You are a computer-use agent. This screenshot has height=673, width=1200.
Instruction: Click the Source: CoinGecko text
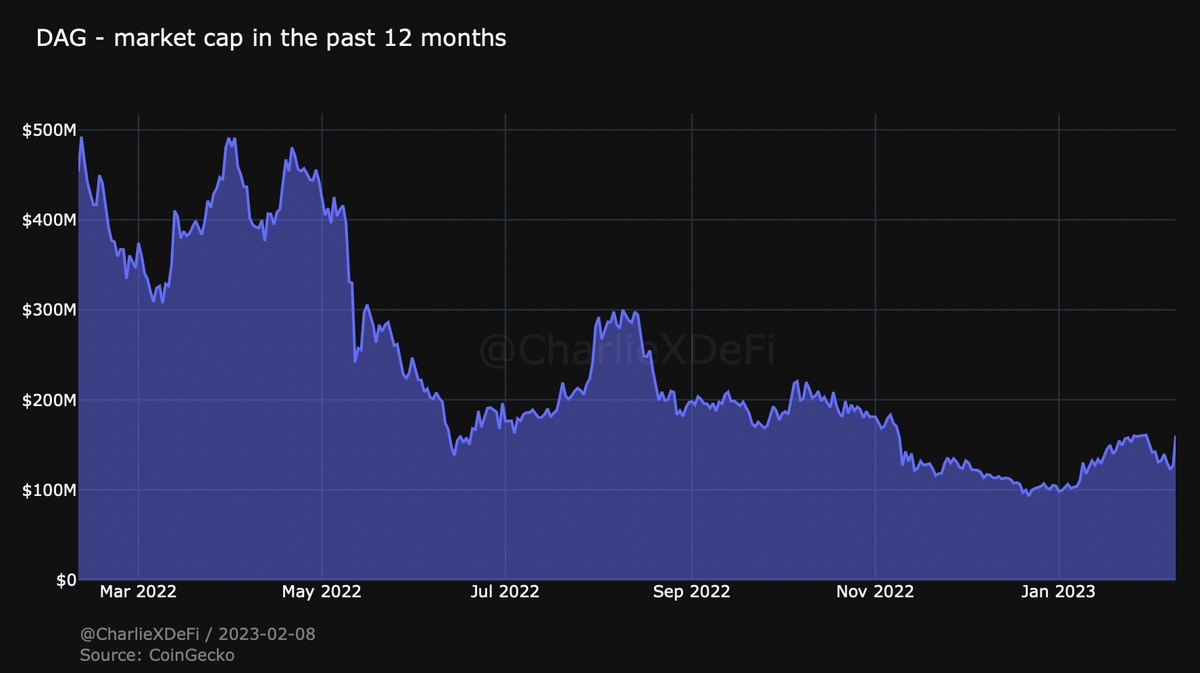pyautogui.click(x=157, y=655)
